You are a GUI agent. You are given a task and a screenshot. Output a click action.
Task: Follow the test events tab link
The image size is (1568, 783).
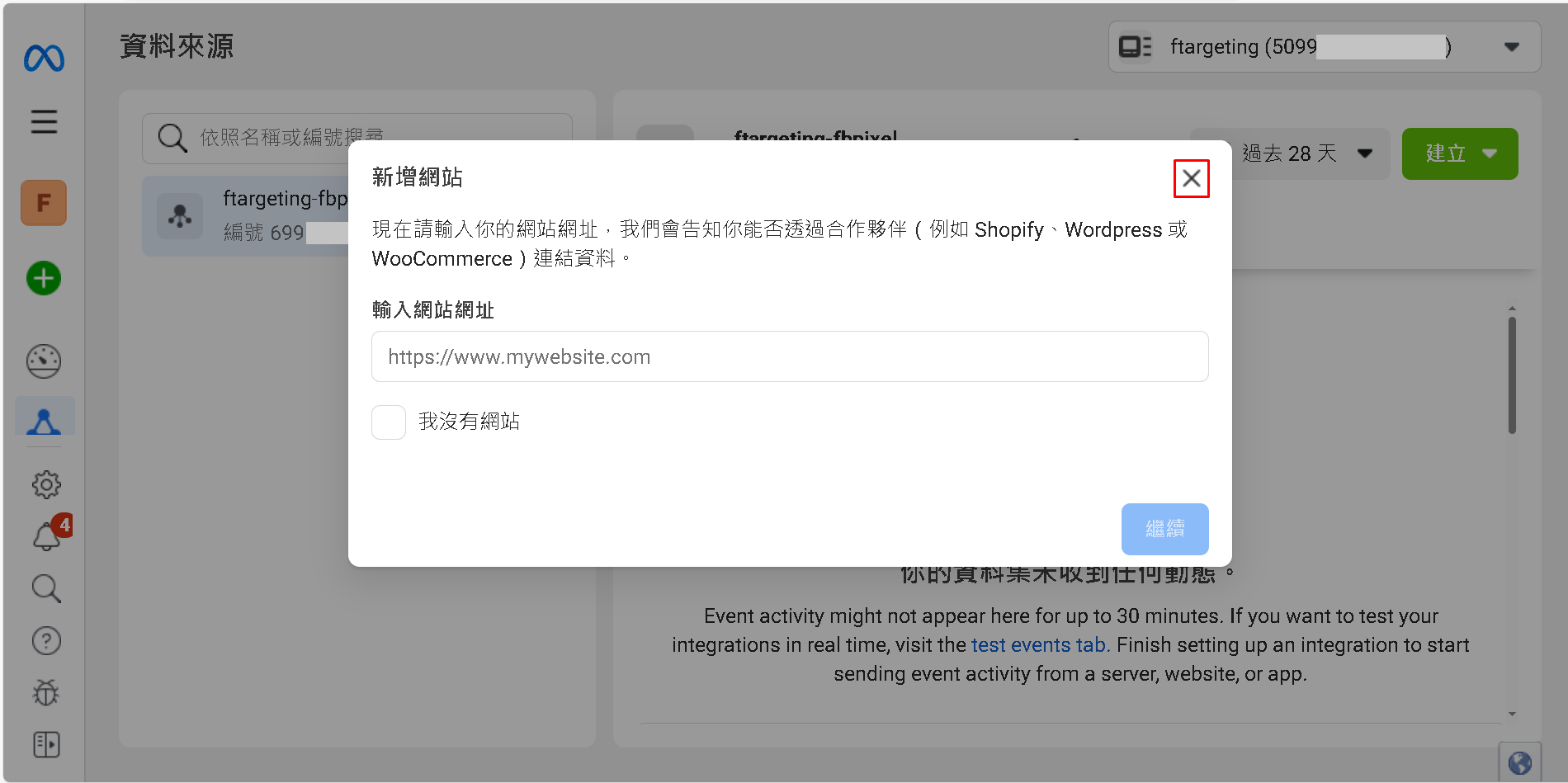pos(1040,645)
